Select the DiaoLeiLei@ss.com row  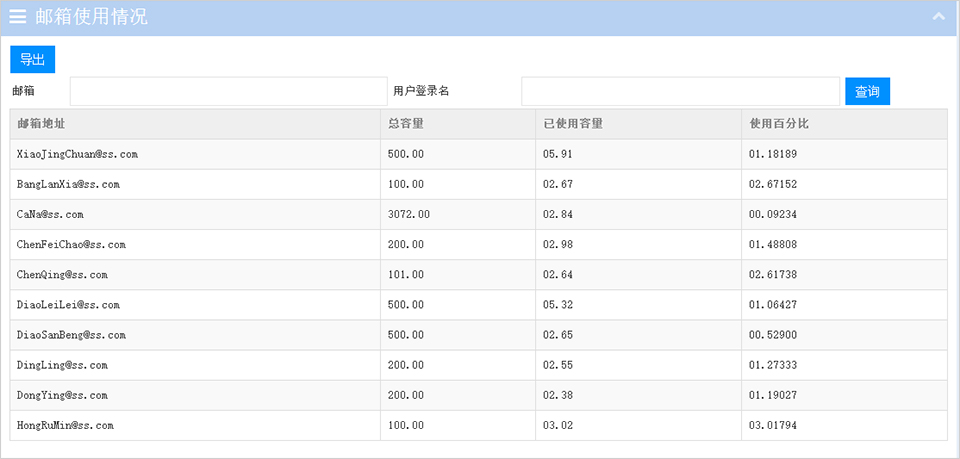(x=479, y=305)
